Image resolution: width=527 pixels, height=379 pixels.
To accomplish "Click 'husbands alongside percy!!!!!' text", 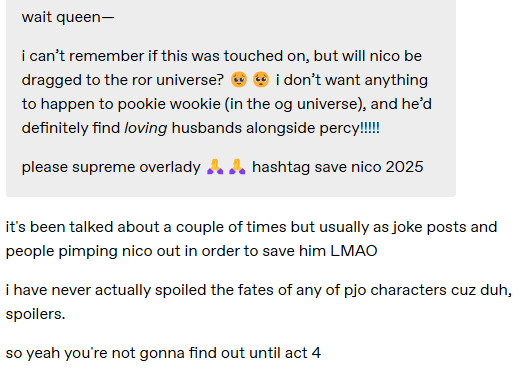I will point(276,128).
